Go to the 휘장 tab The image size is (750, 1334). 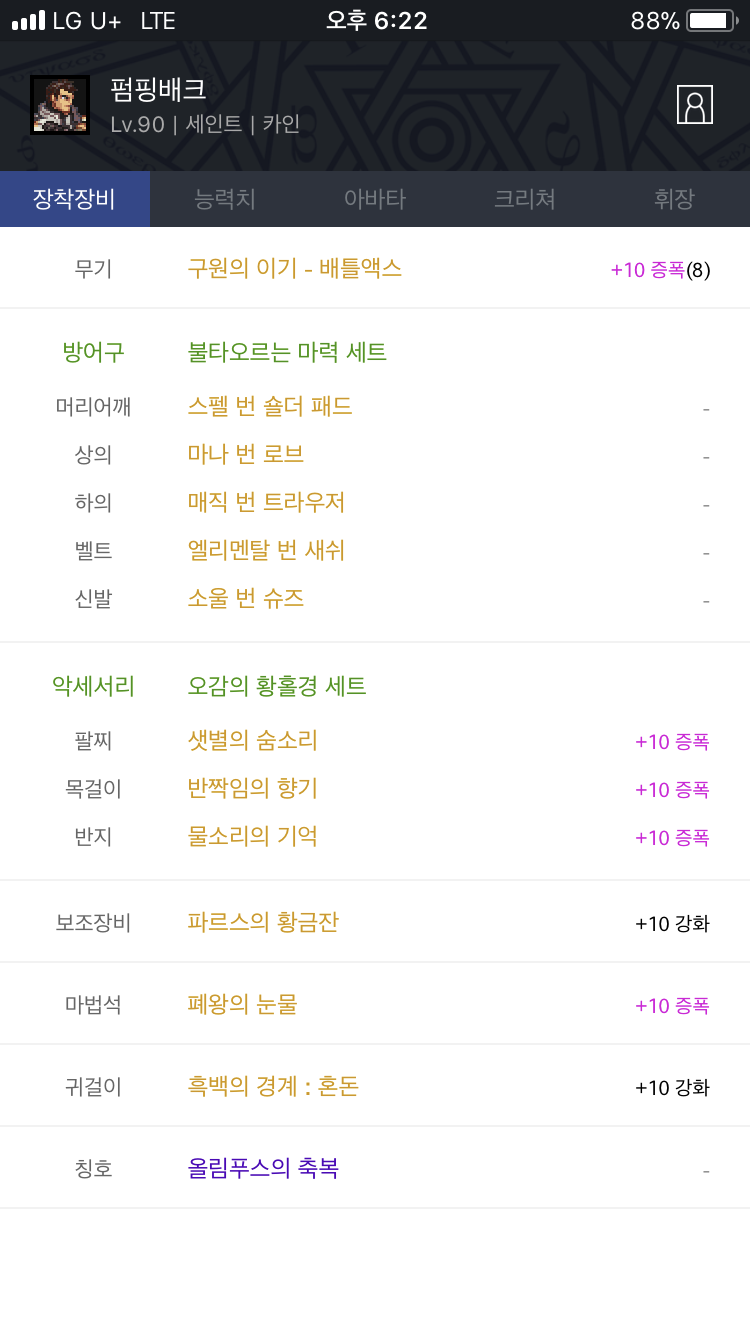[674, 199]
